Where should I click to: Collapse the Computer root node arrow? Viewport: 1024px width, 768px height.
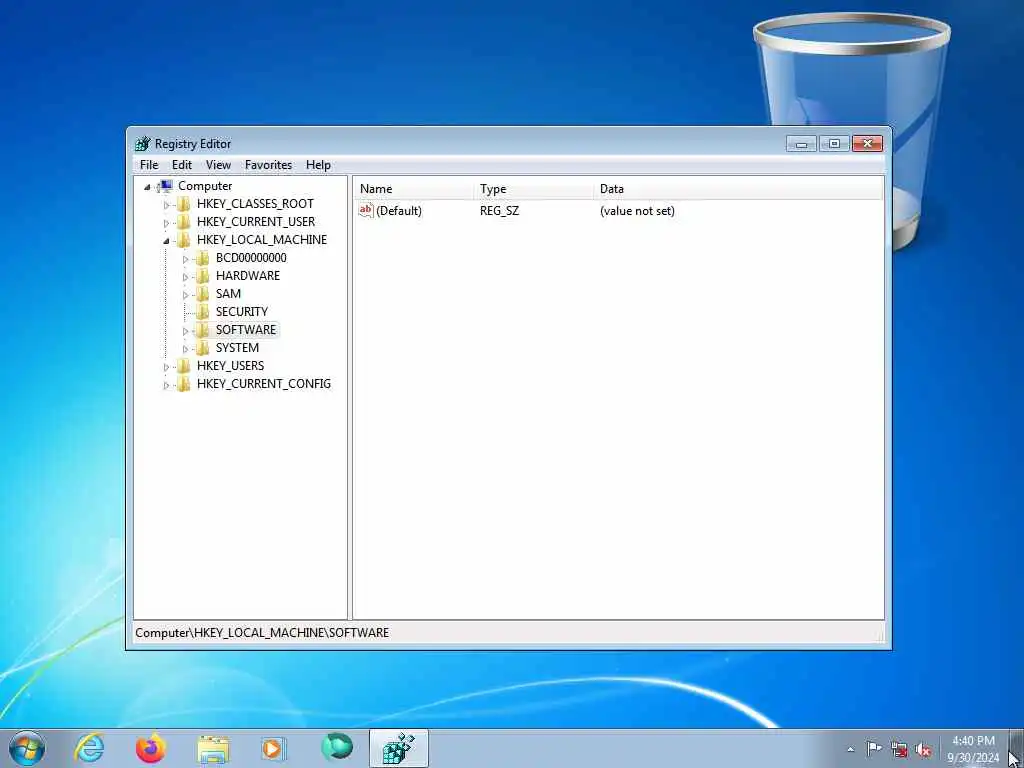click(x=147, y=187)
